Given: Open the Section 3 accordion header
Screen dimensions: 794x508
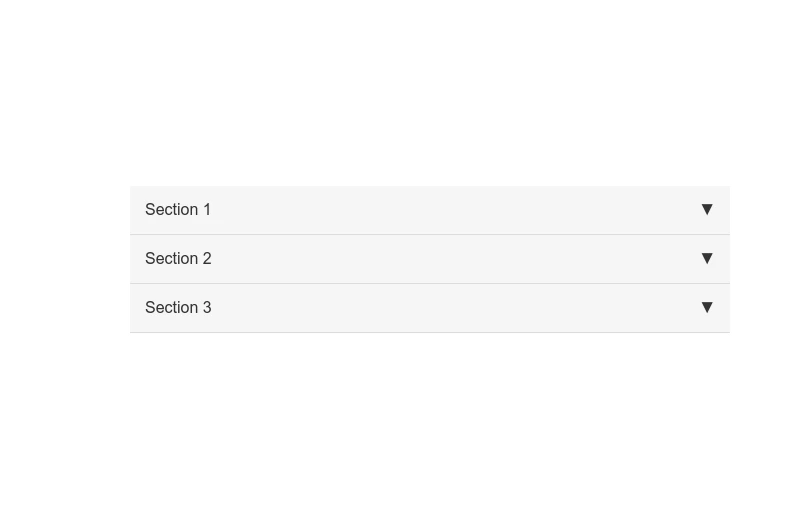Looking at the screenshot, I should [x=429, y=308].
